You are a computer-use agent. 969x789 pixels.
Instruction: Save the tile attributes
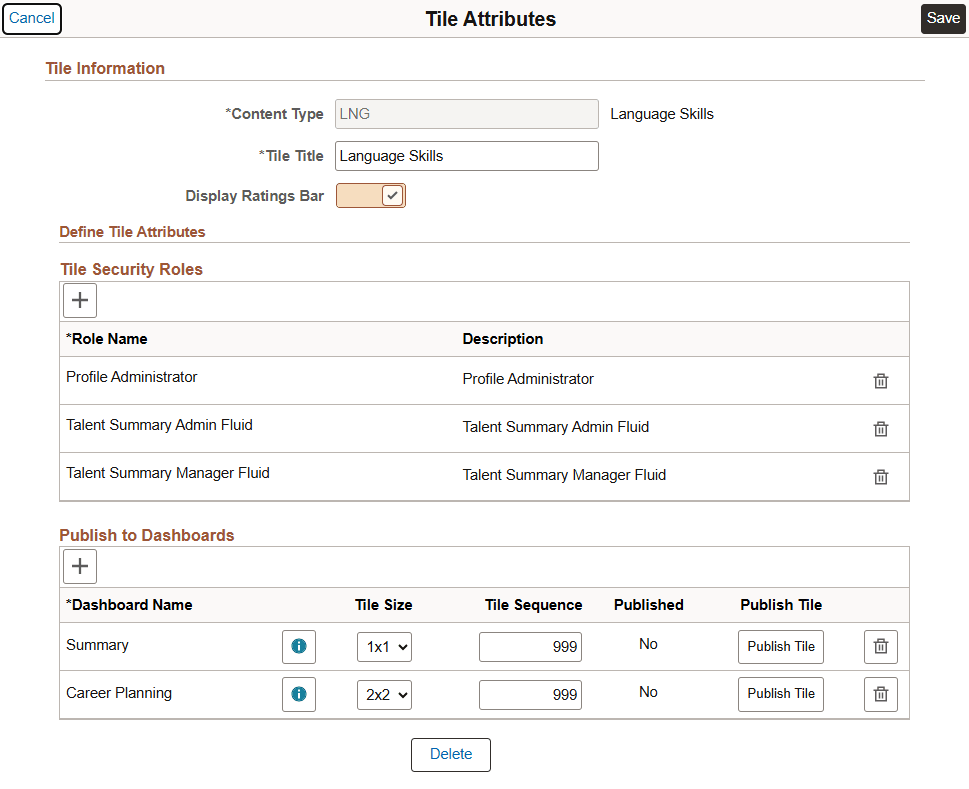pos(943,19)
